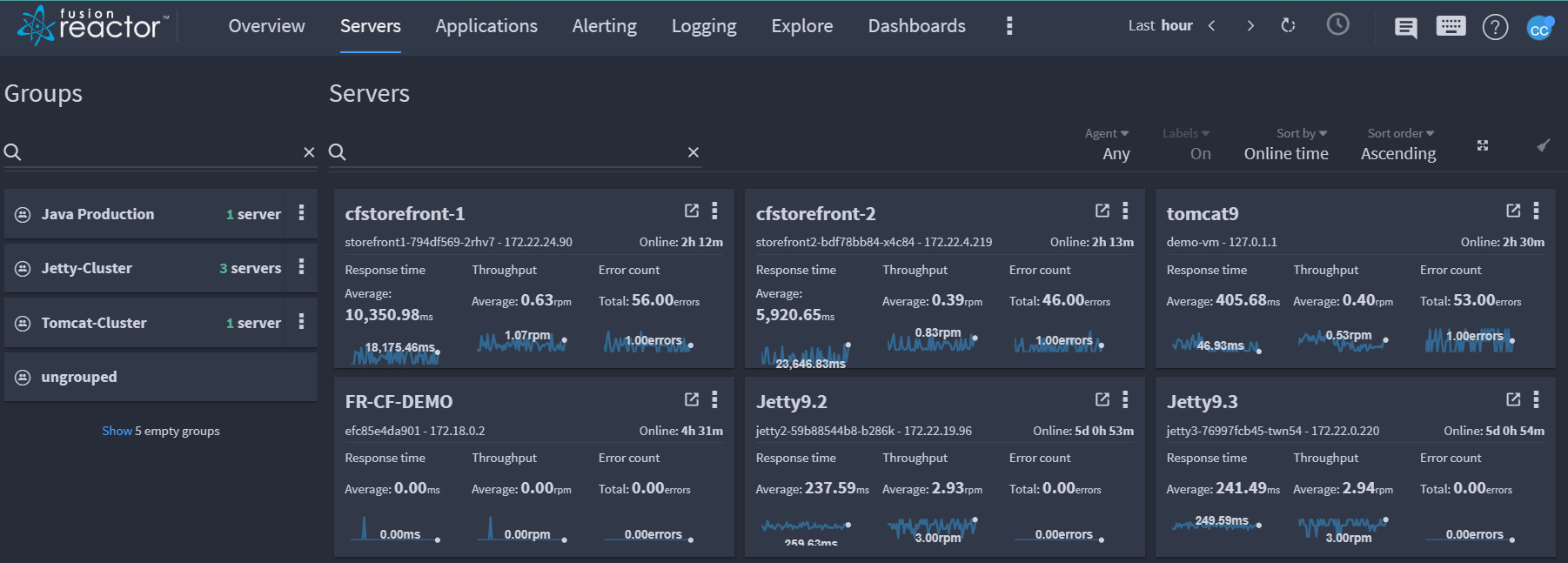This screenshot has height=563, width=1568.
Task: Click the Groups search magnifier icon
Action: (x=12, y=152)
